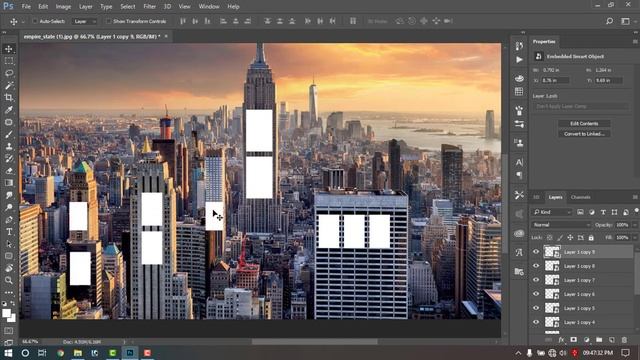Select the Eyedropper tool

pos(9,110)
